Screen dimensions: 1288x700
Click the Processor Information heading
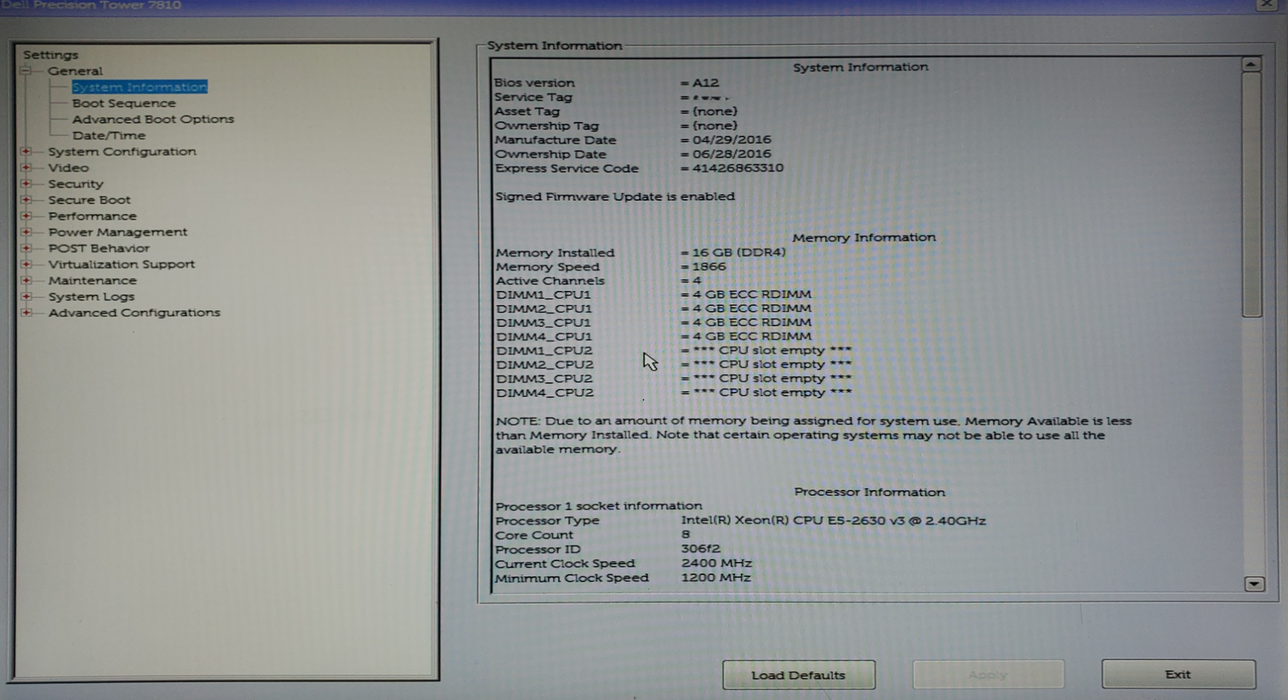tap(869, 492)
